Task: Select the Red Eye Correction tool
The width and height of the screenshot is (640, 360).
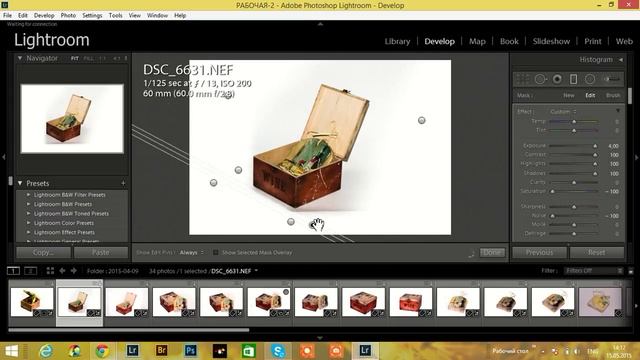Action: pyautogui.click(x=557, y=79)
